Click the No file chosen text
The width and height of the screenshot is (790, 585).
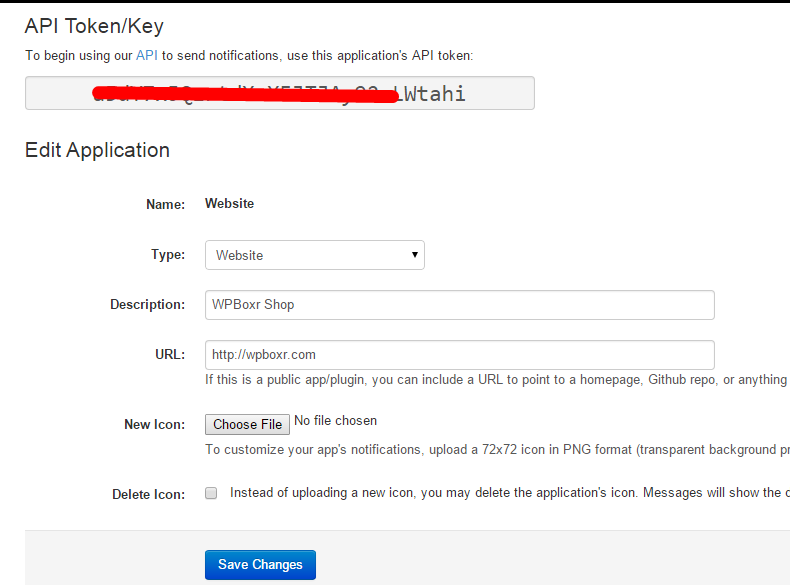point(336,421)
